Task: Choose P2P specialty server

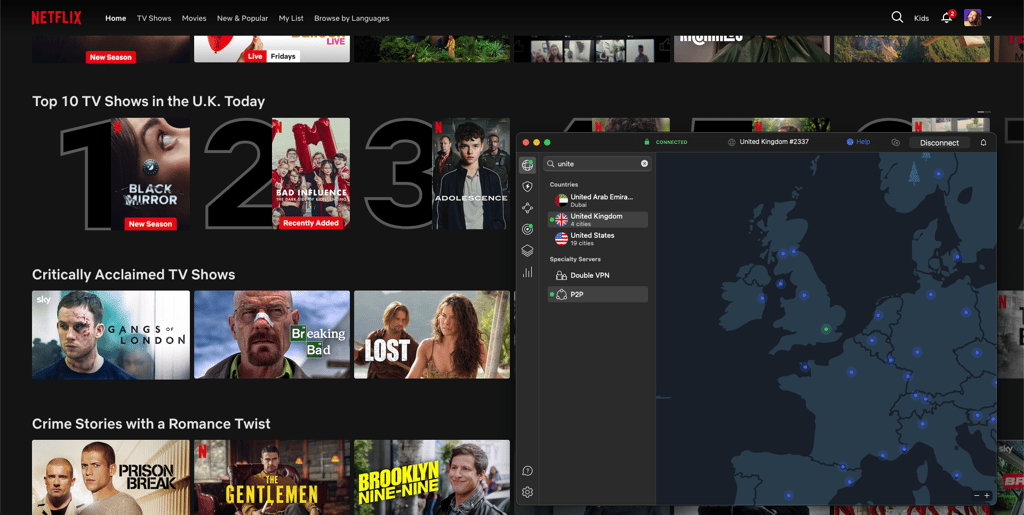Action: 598,294
